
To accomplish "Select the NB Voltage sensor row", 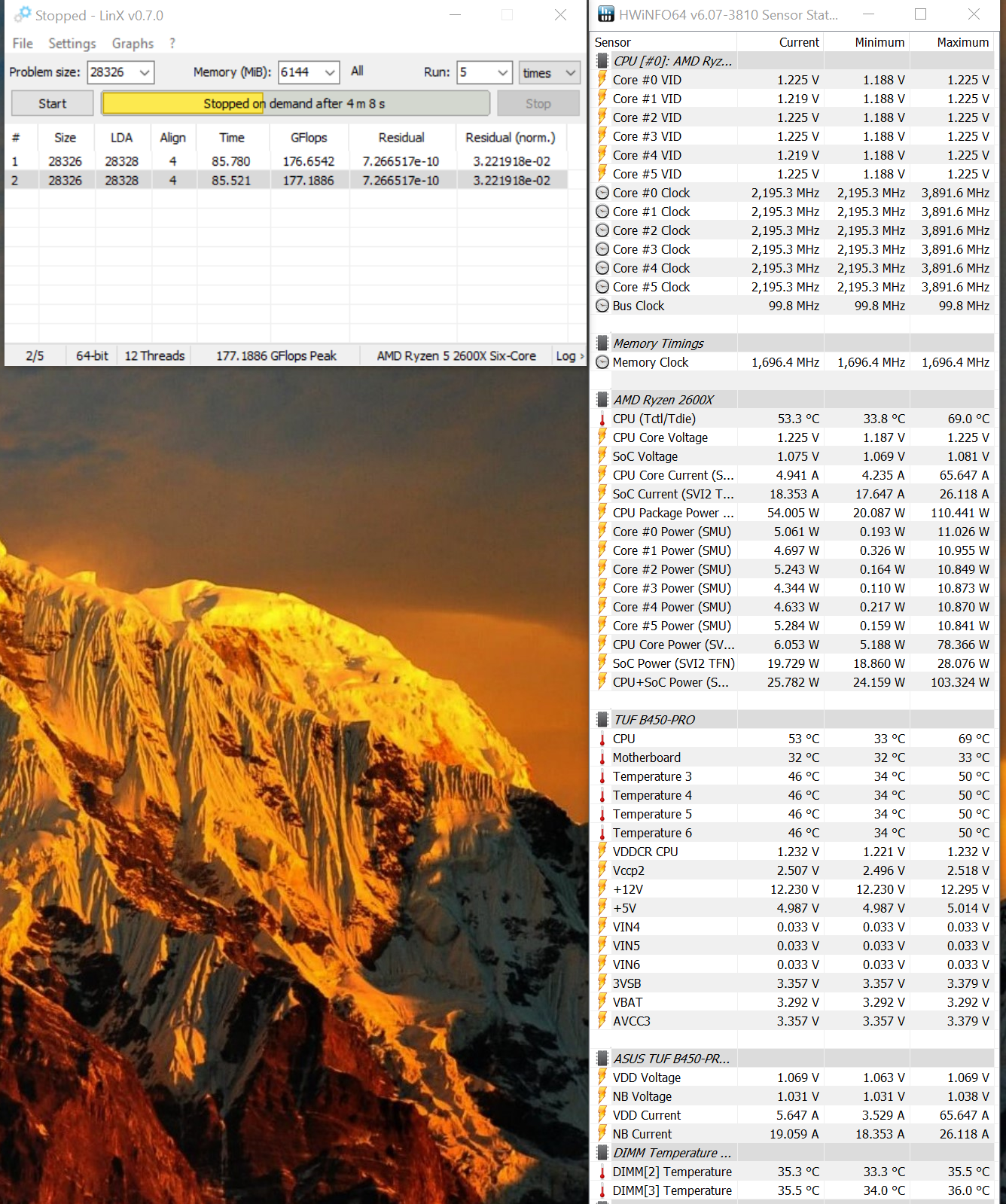I will [794, 1096].
